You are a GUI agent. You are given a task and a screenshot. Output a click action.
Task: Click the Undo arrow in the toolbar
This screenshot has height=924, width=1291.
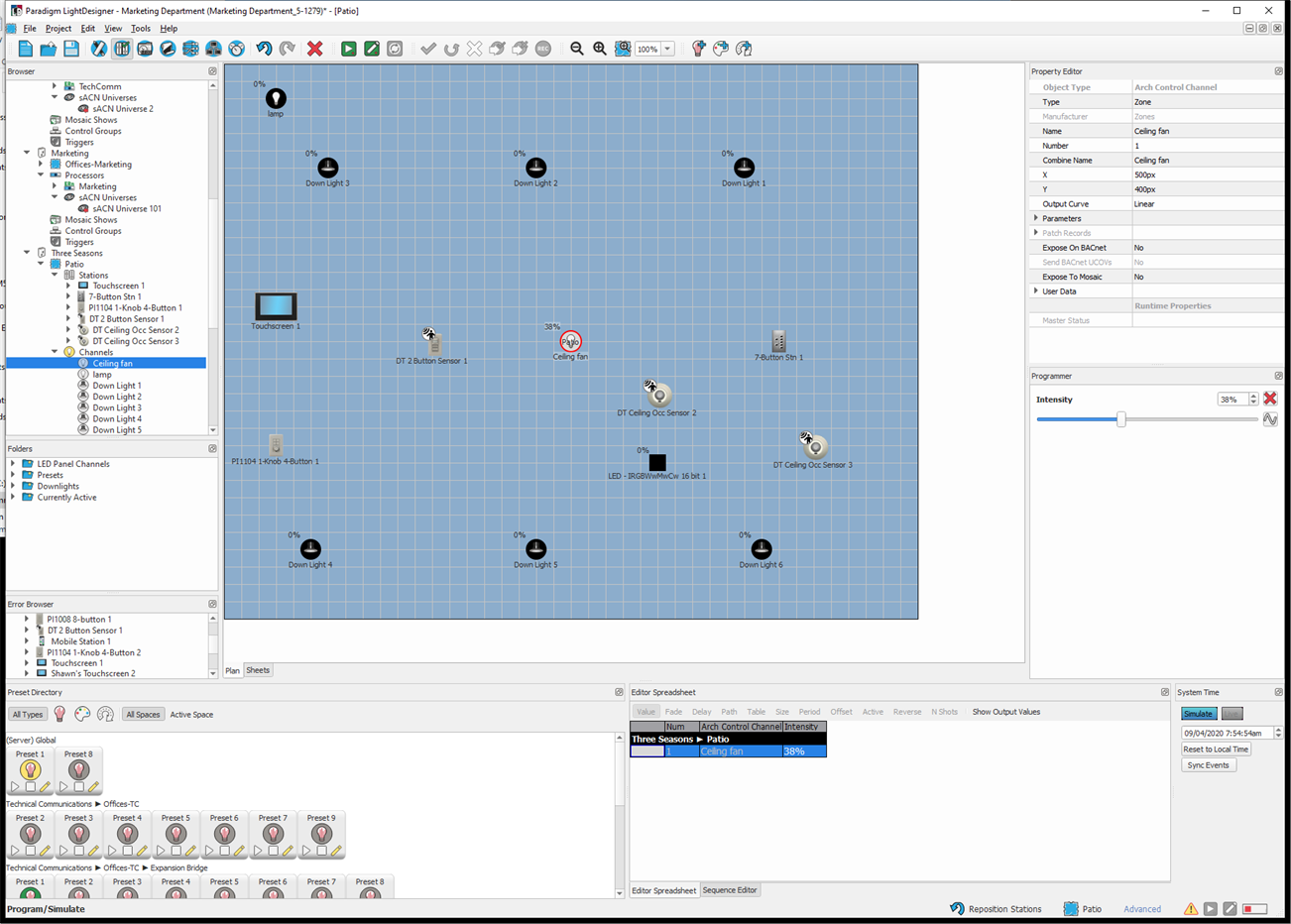click(264, 49)
